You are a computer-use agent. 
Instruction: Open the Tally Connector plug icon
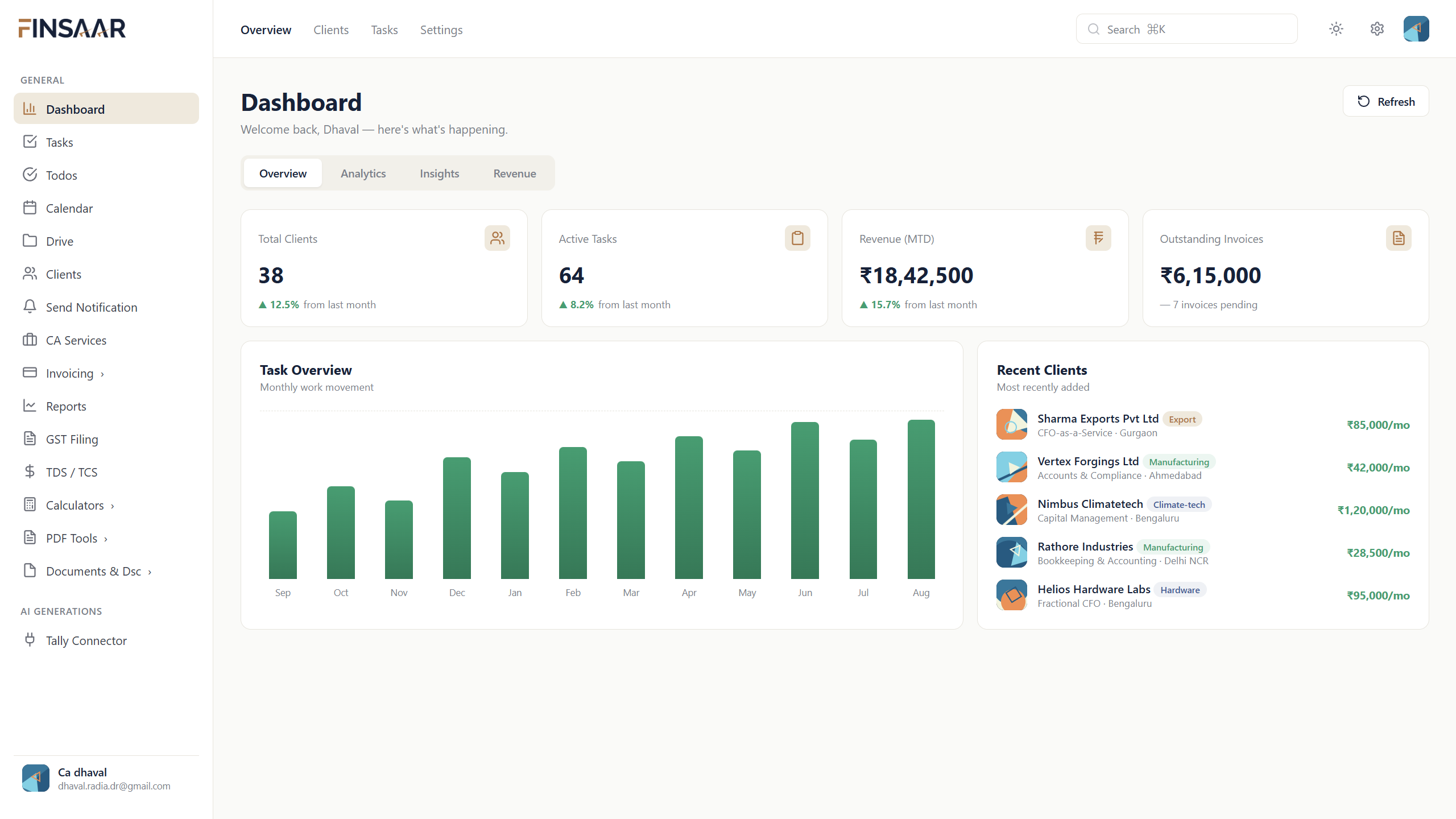(30, 640)
